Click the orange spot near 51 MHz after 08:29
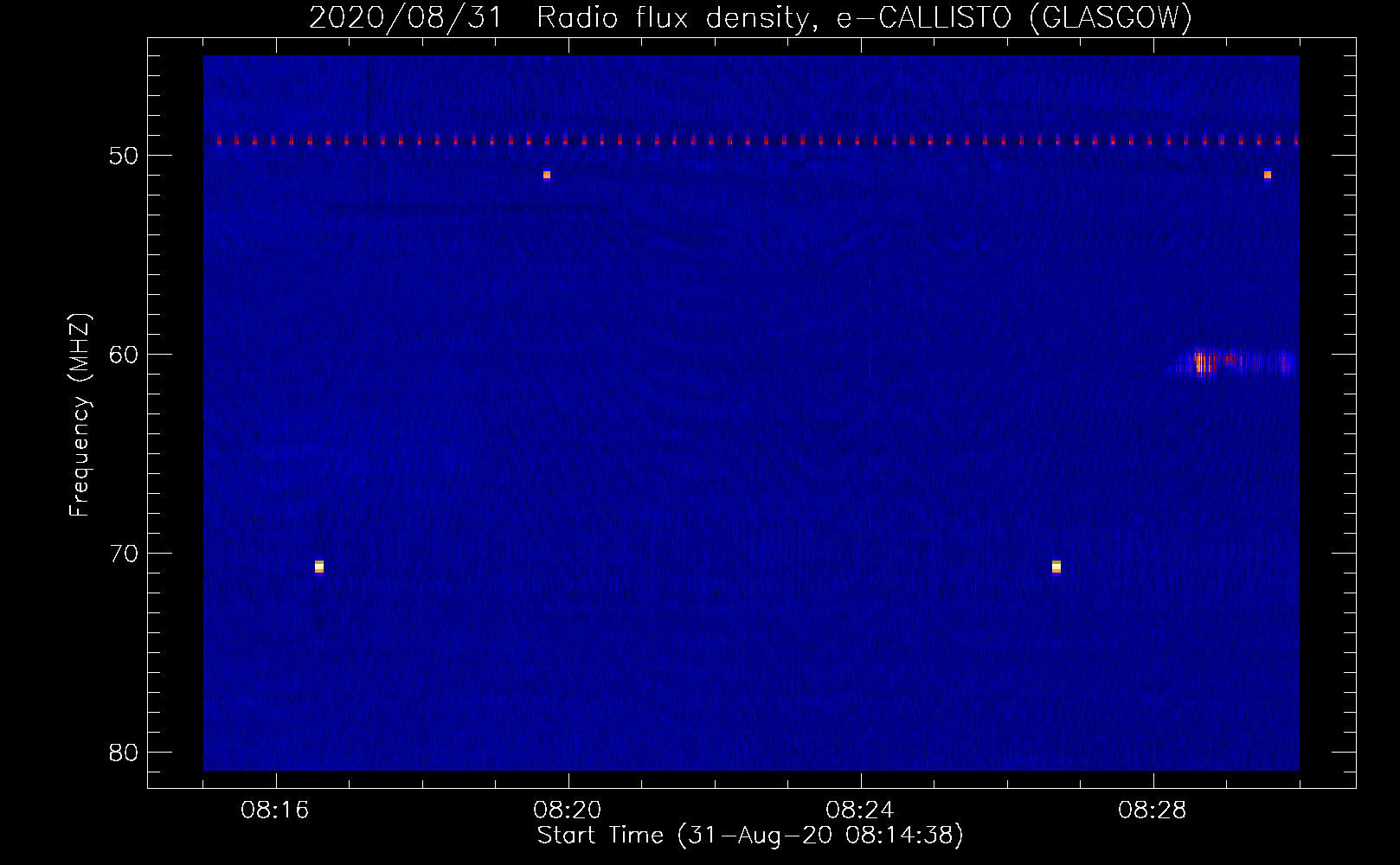The image size is (1400, 865). [x=1268, y=175]
